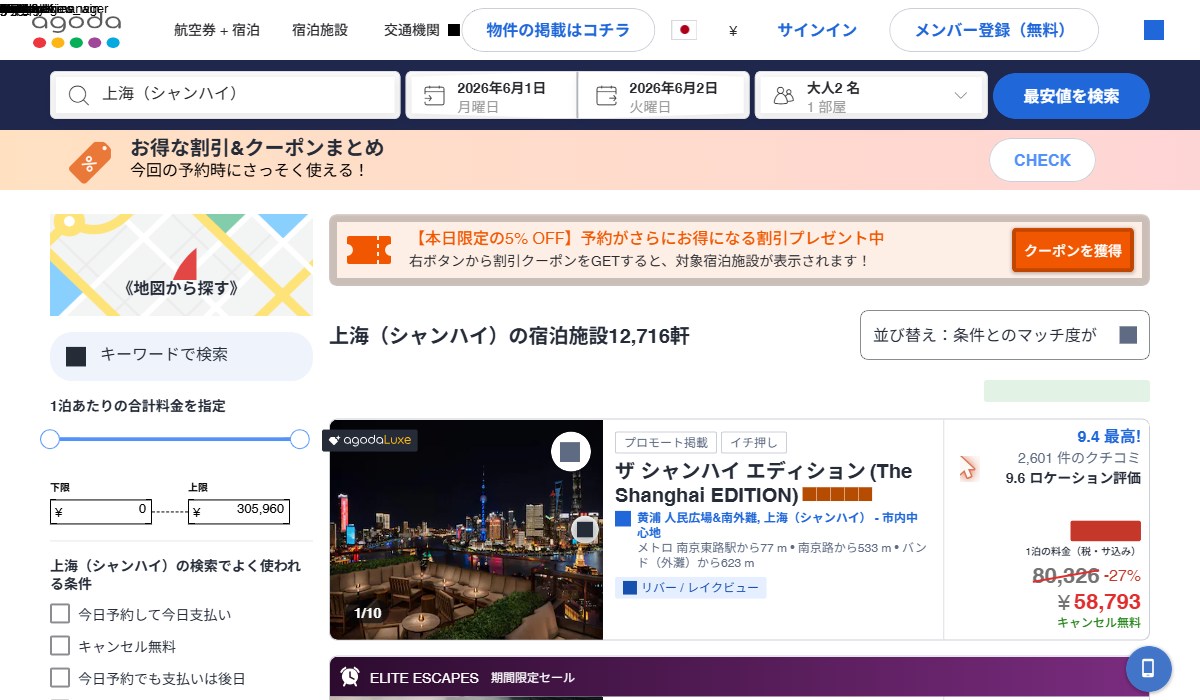Open the mobile phone app floating button
Screen dimensions: 1200x700
pyautogui.click(x=1148, y=669)
